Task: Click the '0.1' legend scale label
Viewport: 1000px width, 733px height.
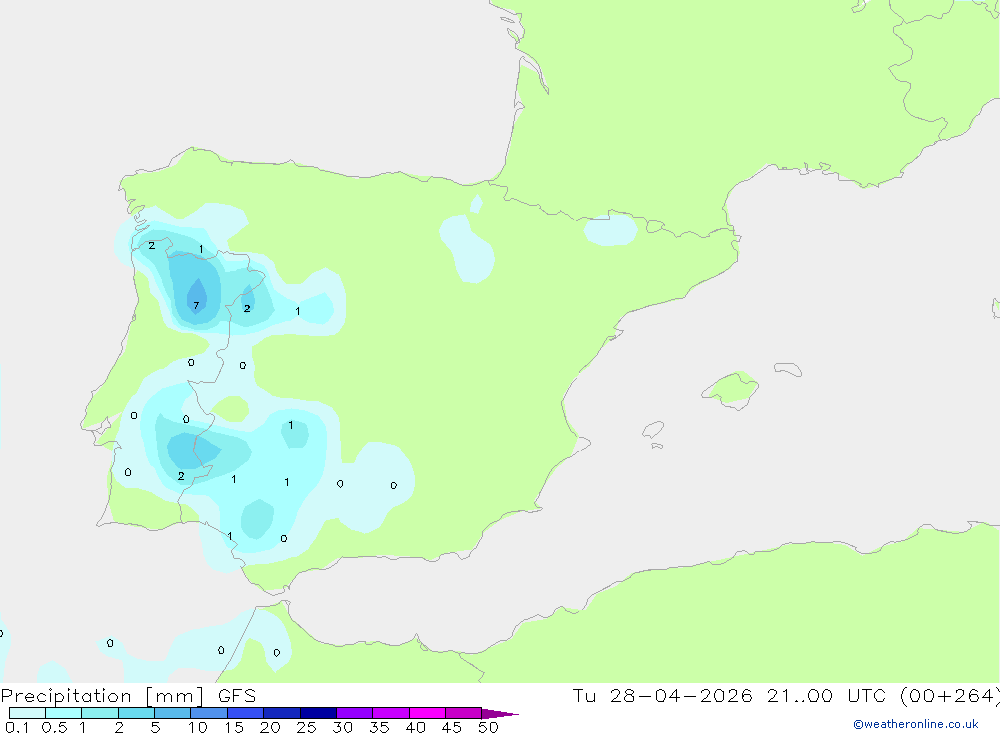Action: tap(17, 727)
